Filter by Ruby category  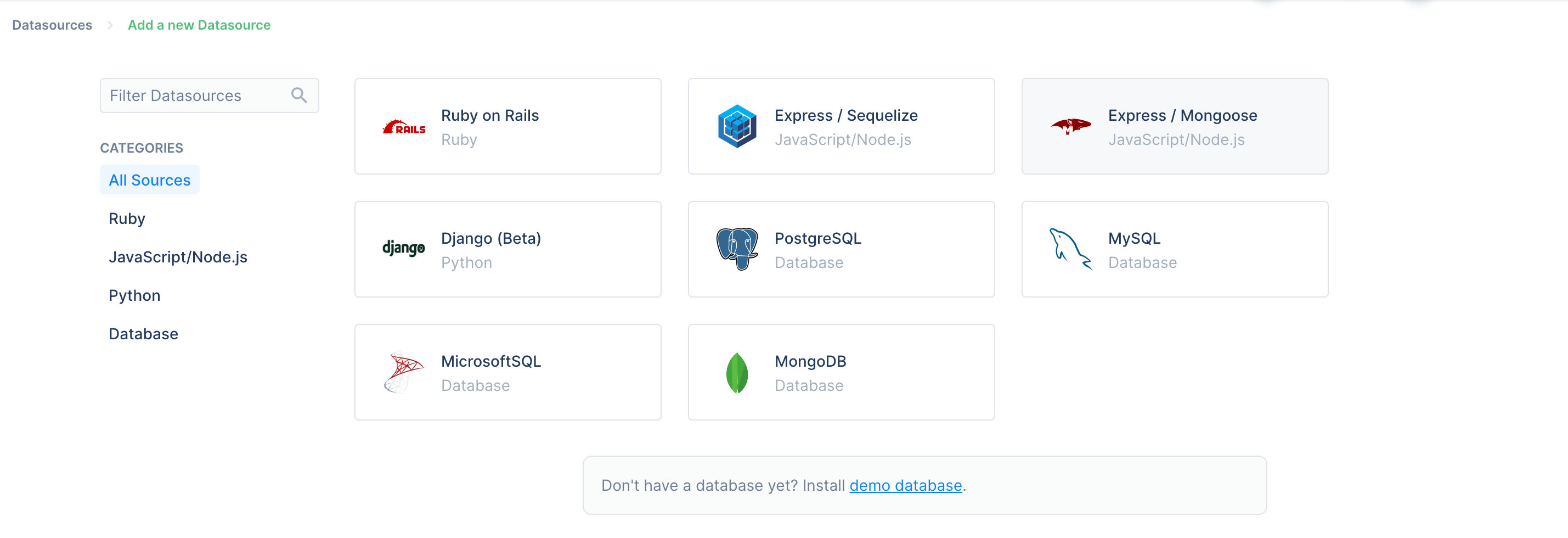click(x=127, y=218)
